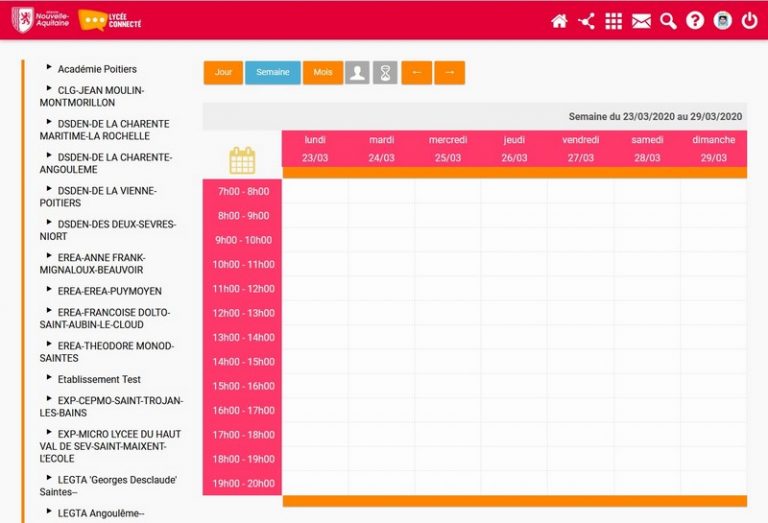Click the lundi 9h00 - 10h00 slot
Screen dimensions: 768x523
(315, 240)
